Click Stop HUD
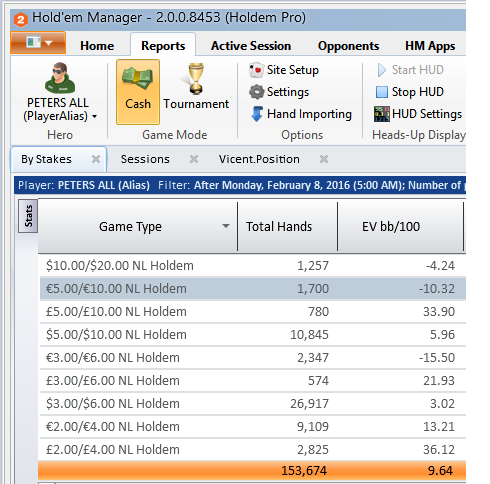 click(410, 92)
